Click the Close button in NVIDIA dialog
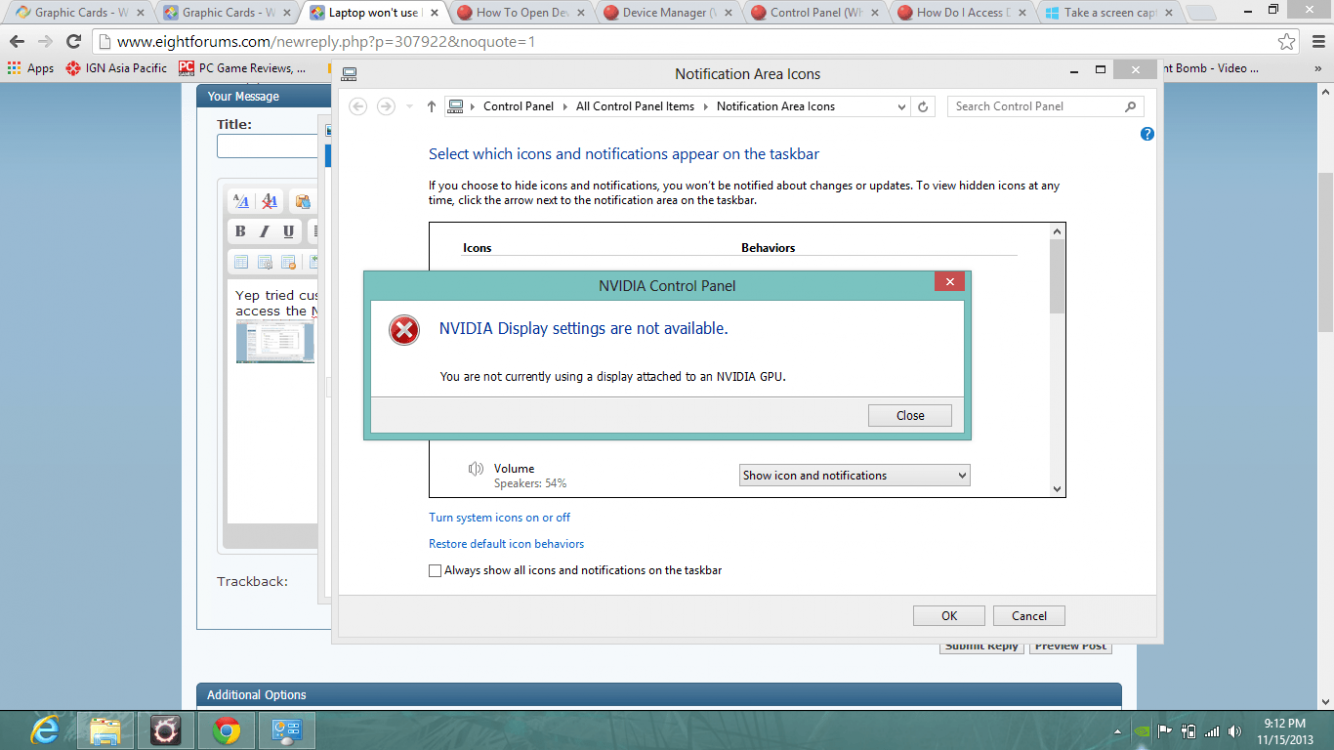 [909, 415]
